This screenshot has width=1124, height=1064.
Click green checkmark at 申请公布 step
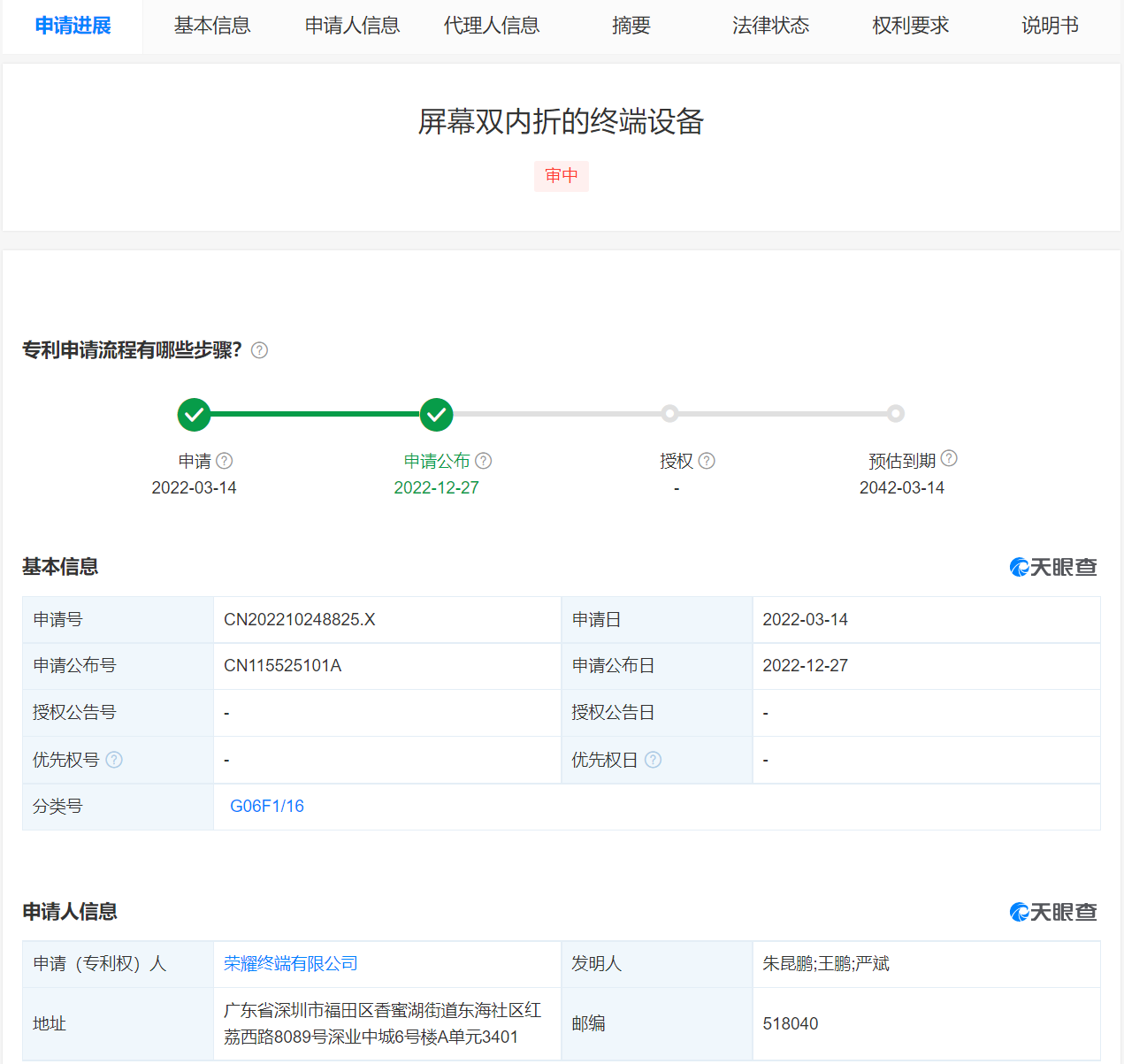(x=436, y=414)
